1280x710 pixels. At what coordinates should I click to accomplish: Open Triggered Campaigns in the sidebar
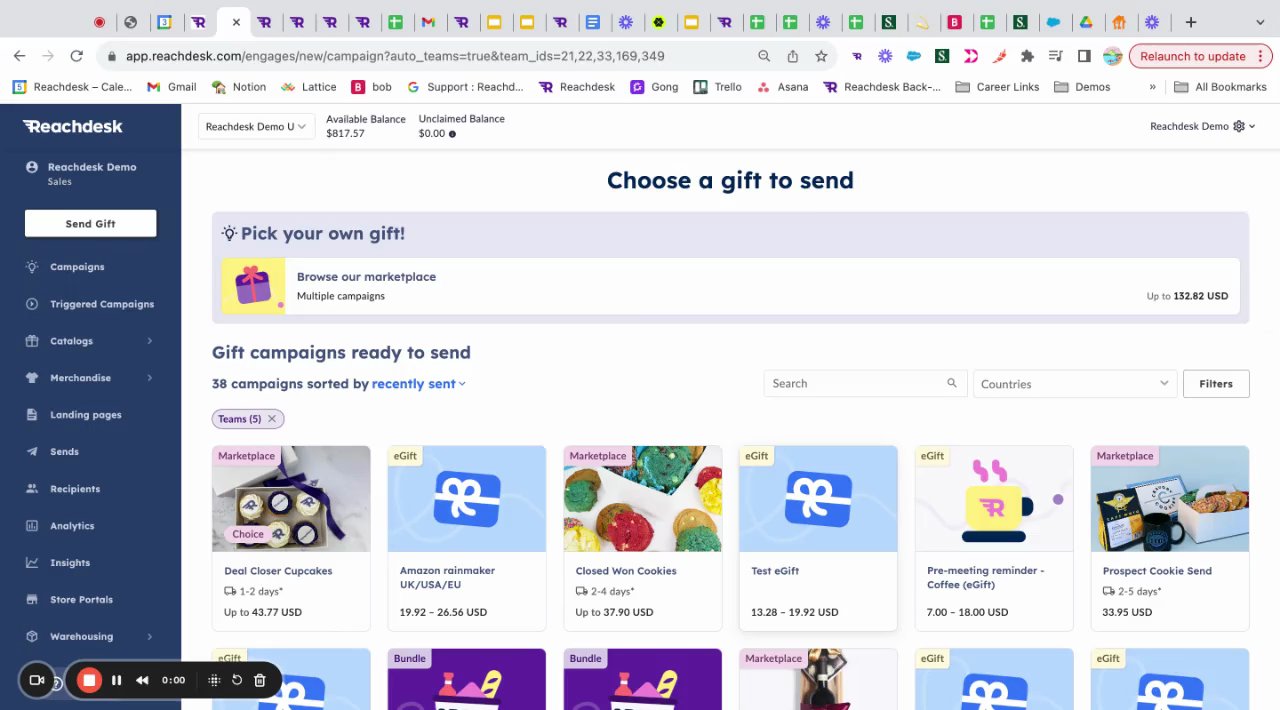click(102, 304)
